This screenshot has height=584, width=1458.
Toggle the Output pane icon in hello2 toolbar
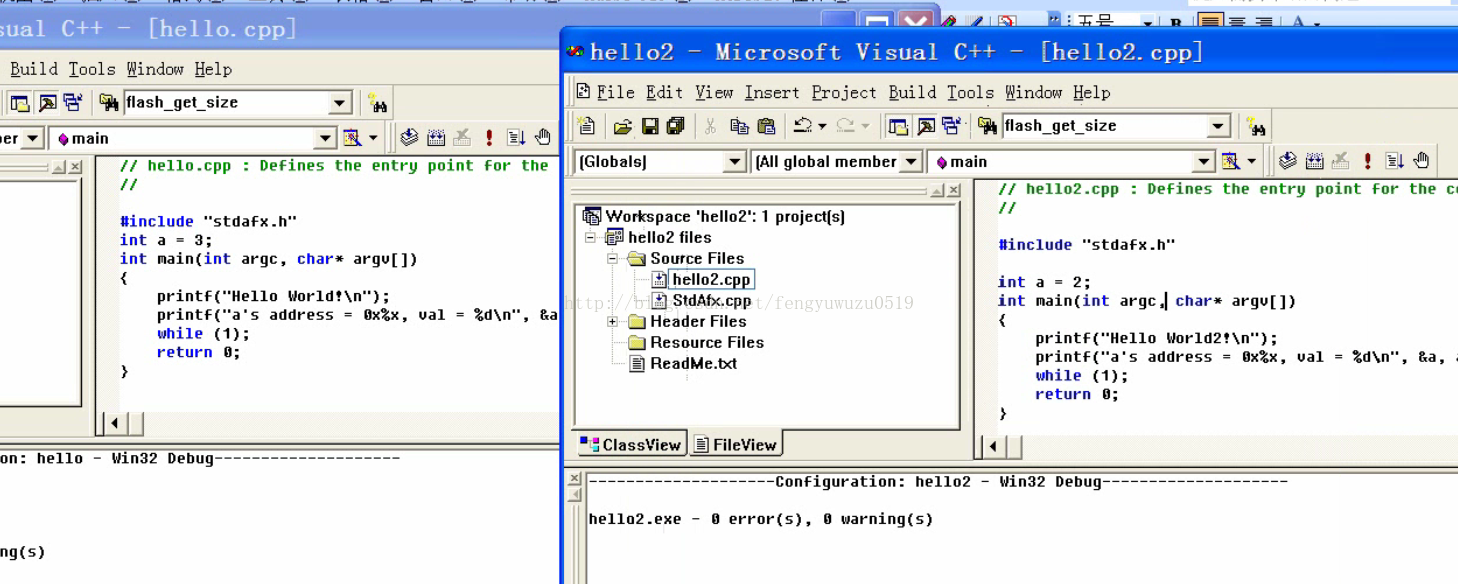click(x=926, y=126)
